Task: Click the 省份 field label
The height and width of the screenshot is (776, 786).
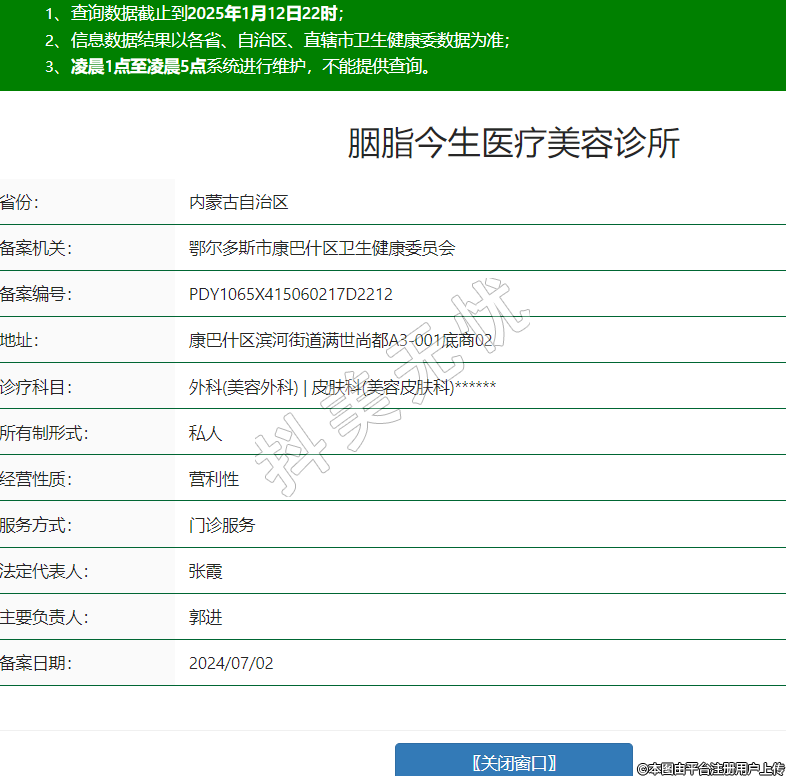Action: tap(20, 202)
